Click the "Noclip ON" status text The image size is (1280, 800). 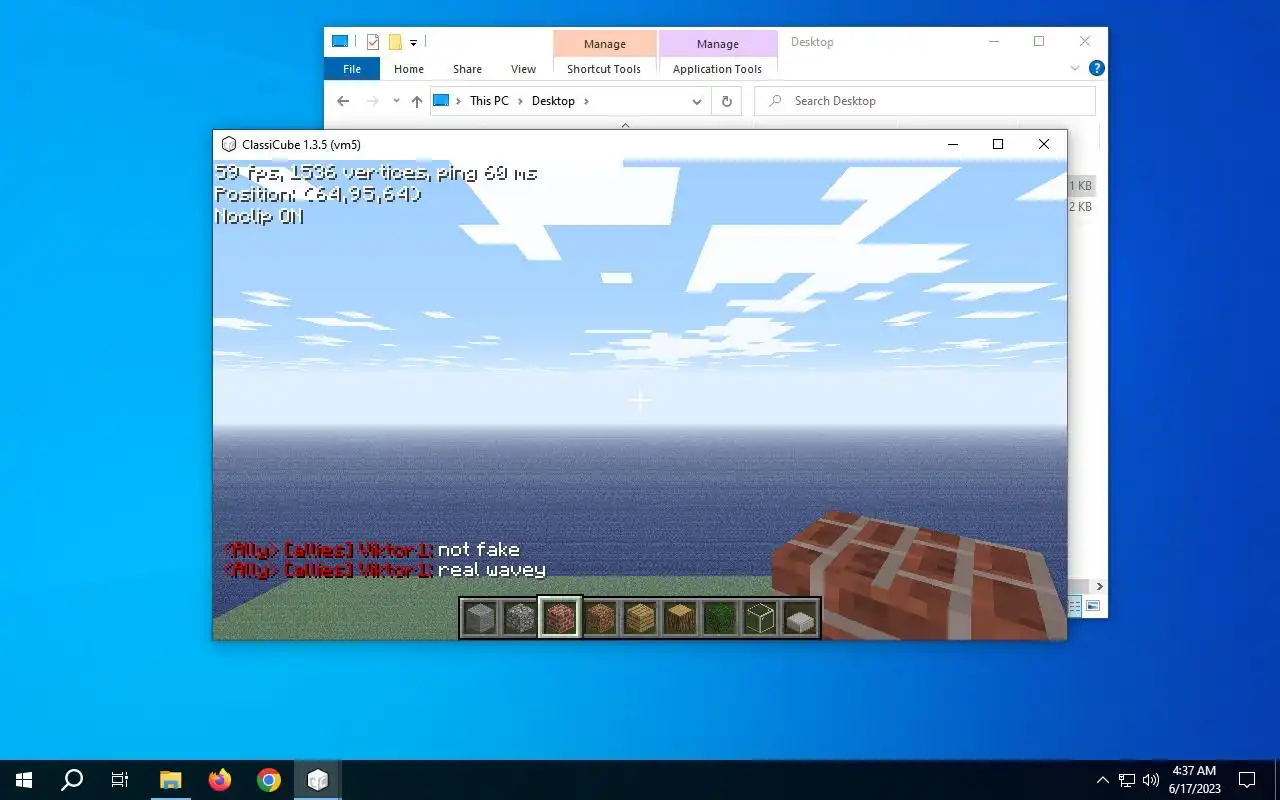tap(259, 216)
